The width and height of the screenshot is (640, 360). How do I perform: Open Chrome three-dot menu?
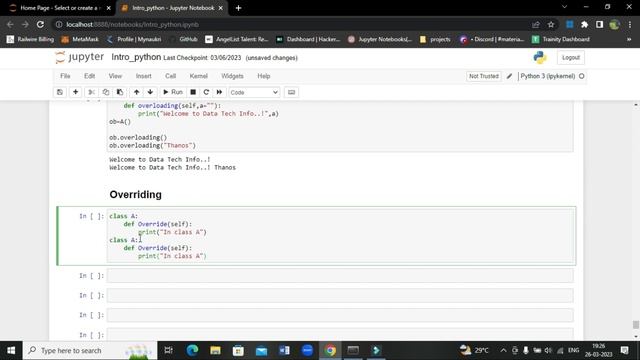[x=630, y=24]
